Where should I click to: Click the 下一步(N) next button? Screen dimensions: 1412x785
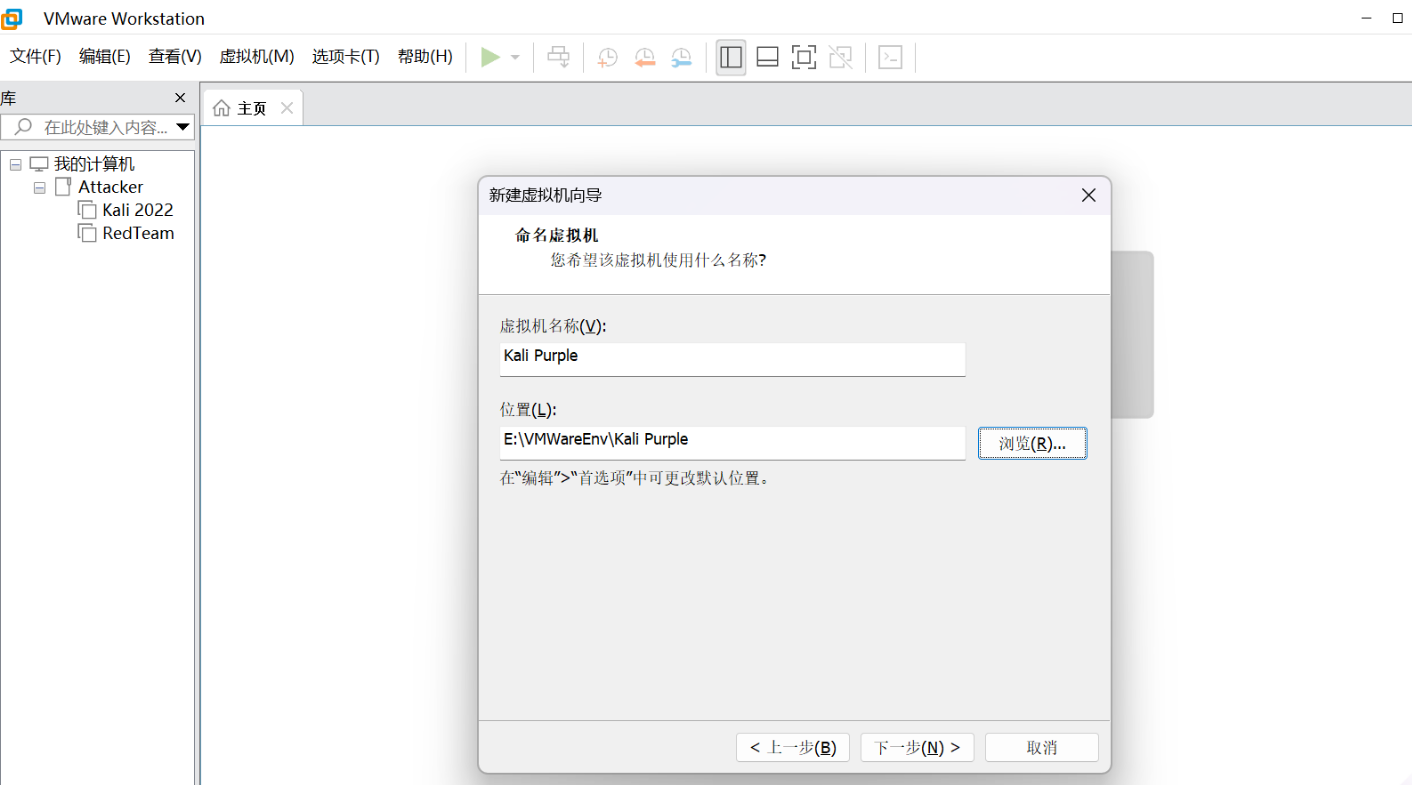point(917,747)
